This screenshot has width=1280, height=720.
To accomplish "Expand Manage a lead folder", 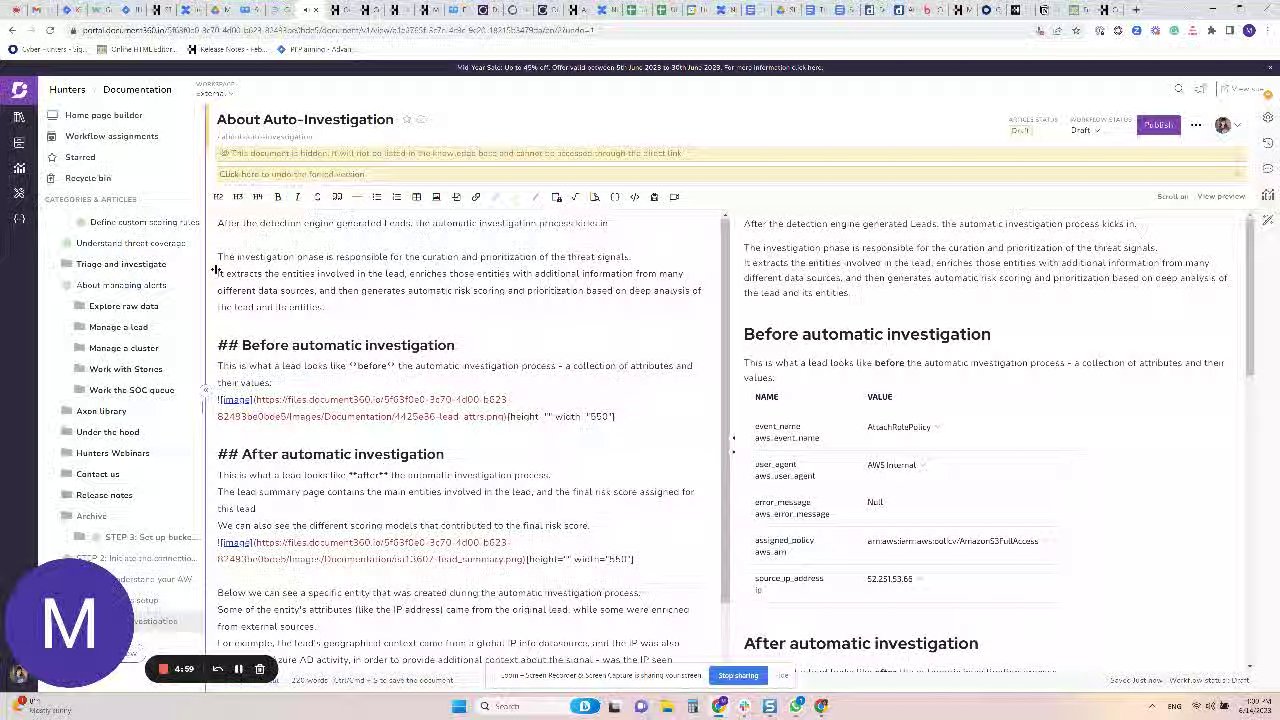I will [118, 327].
